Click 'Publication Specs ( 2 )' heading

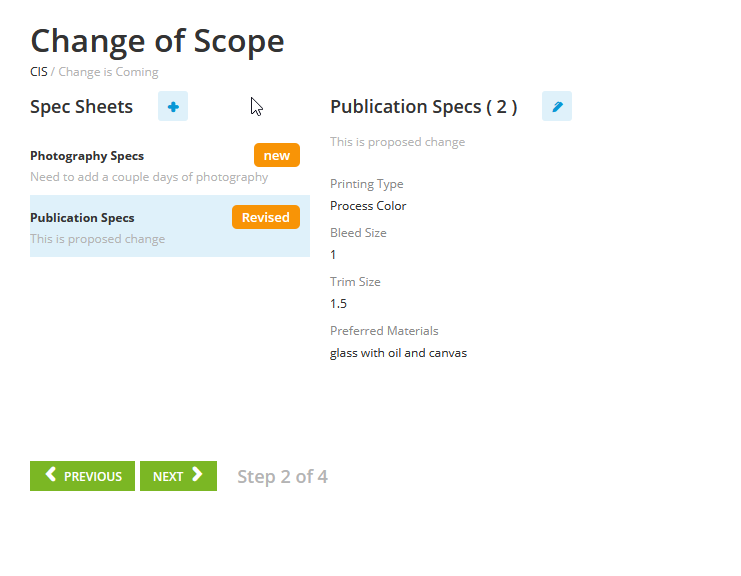tap(424, 107)
